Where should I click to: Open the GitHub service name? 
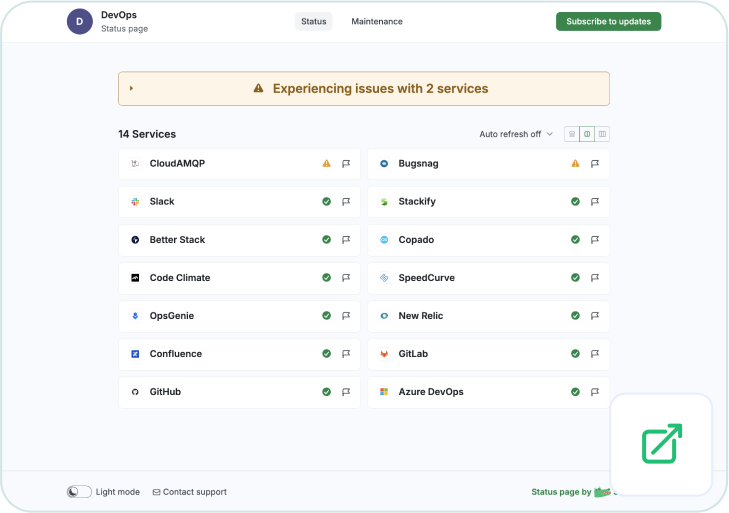click(x=165, y=392)
